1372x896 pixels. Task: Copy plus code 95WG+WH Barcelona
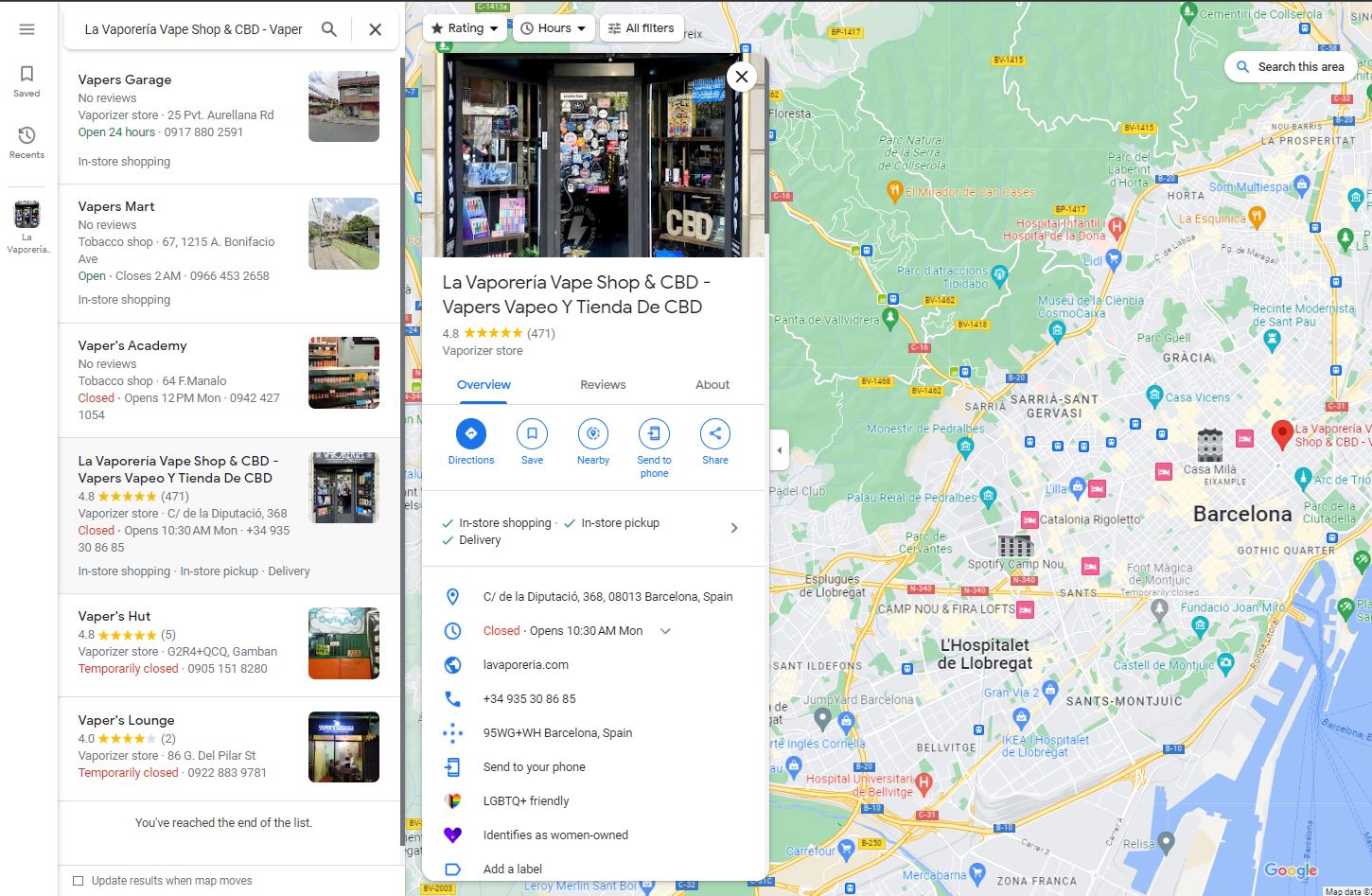click(x=593, y=733)
